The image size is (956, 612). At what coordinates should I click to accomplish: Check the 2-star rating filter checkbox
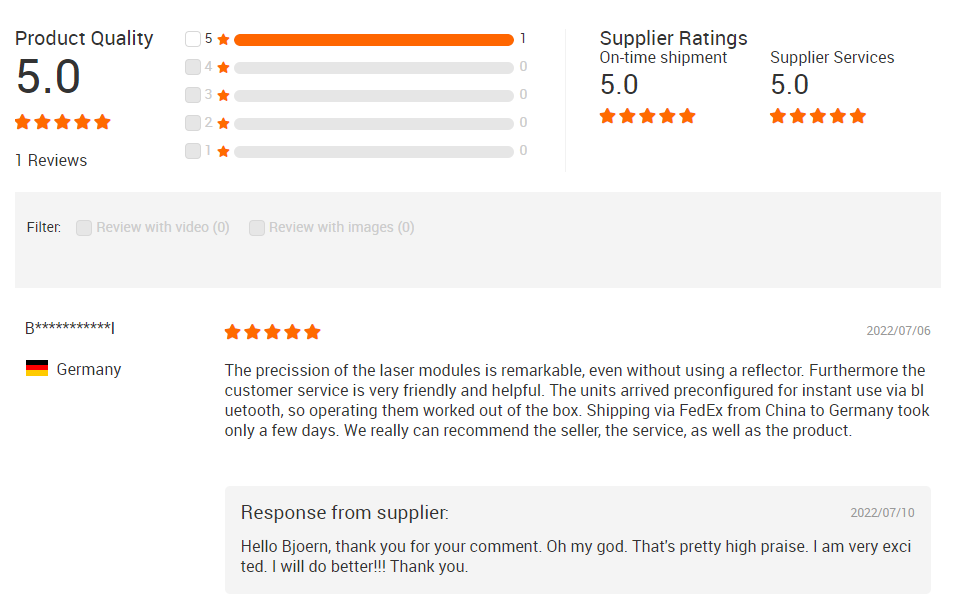pyautogui.click(x=193, y=123)
